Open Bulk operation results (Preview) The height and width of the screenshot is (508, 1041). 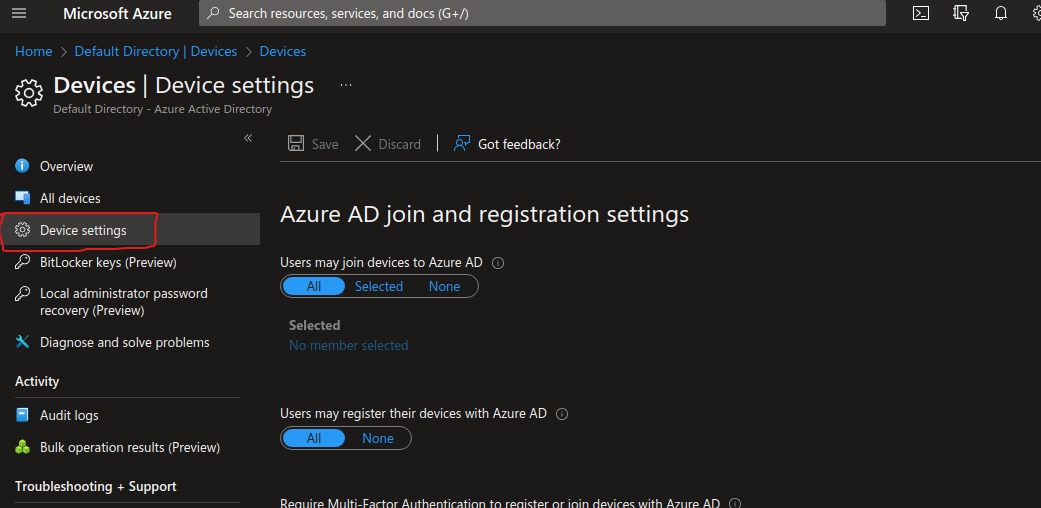point(130,447)
